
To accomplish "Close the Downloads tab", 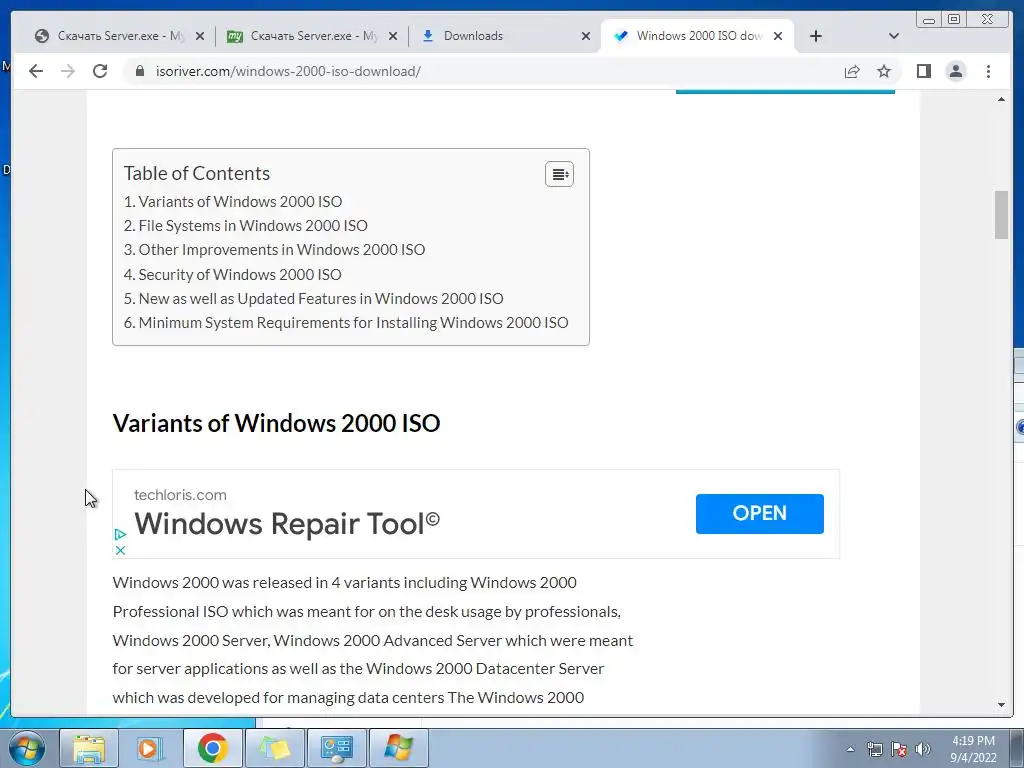I will pyautogui.click(x=586, y=36).
